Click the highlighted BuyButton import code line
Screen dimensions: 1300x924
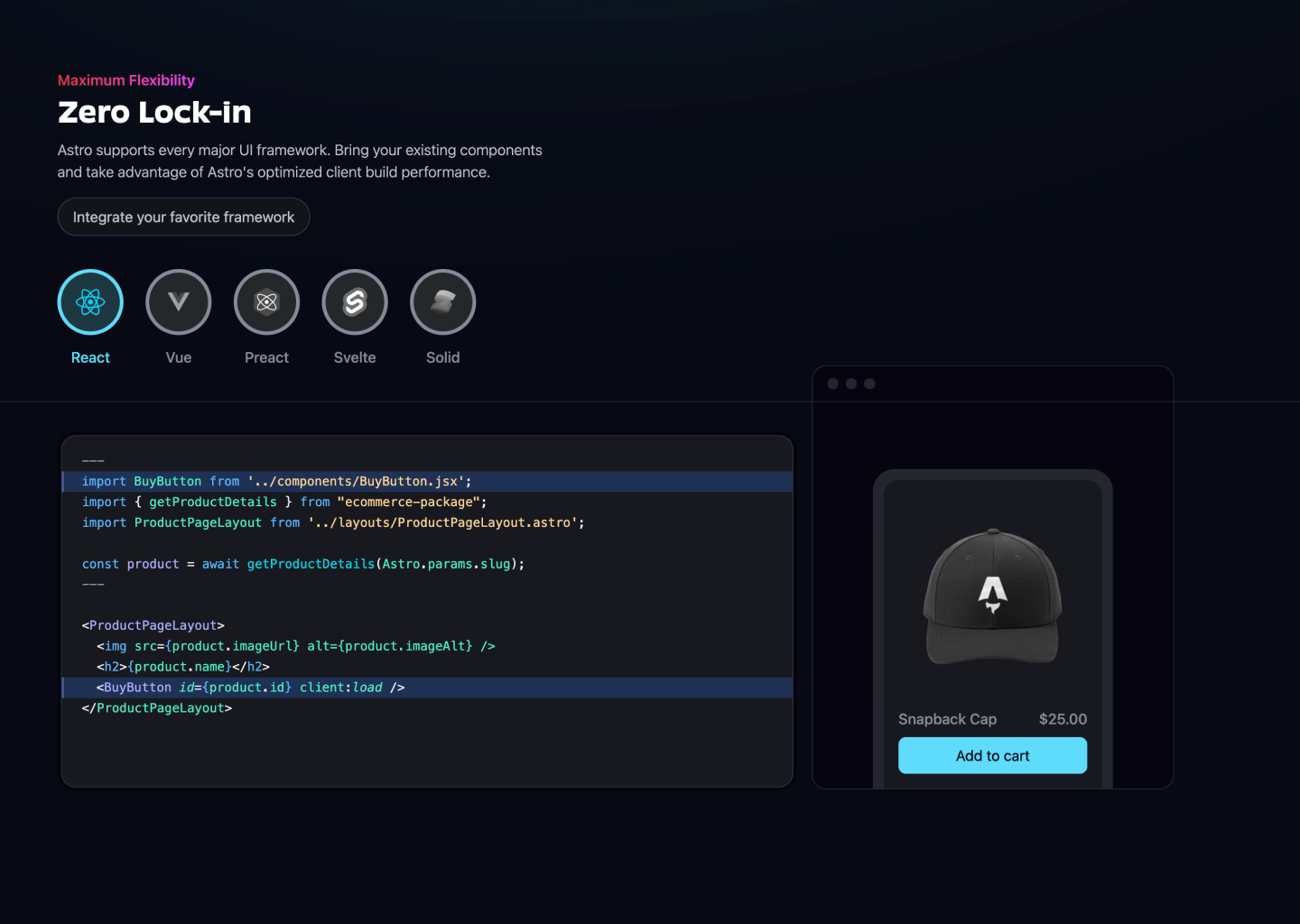click(427, 481)
